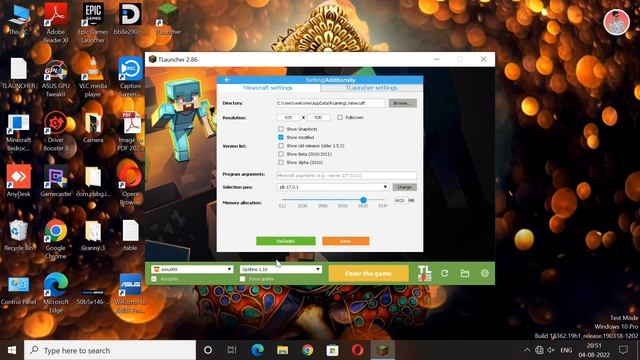
Task: Launch AnyDesk desktop shortcut
Action: point(19,180)
